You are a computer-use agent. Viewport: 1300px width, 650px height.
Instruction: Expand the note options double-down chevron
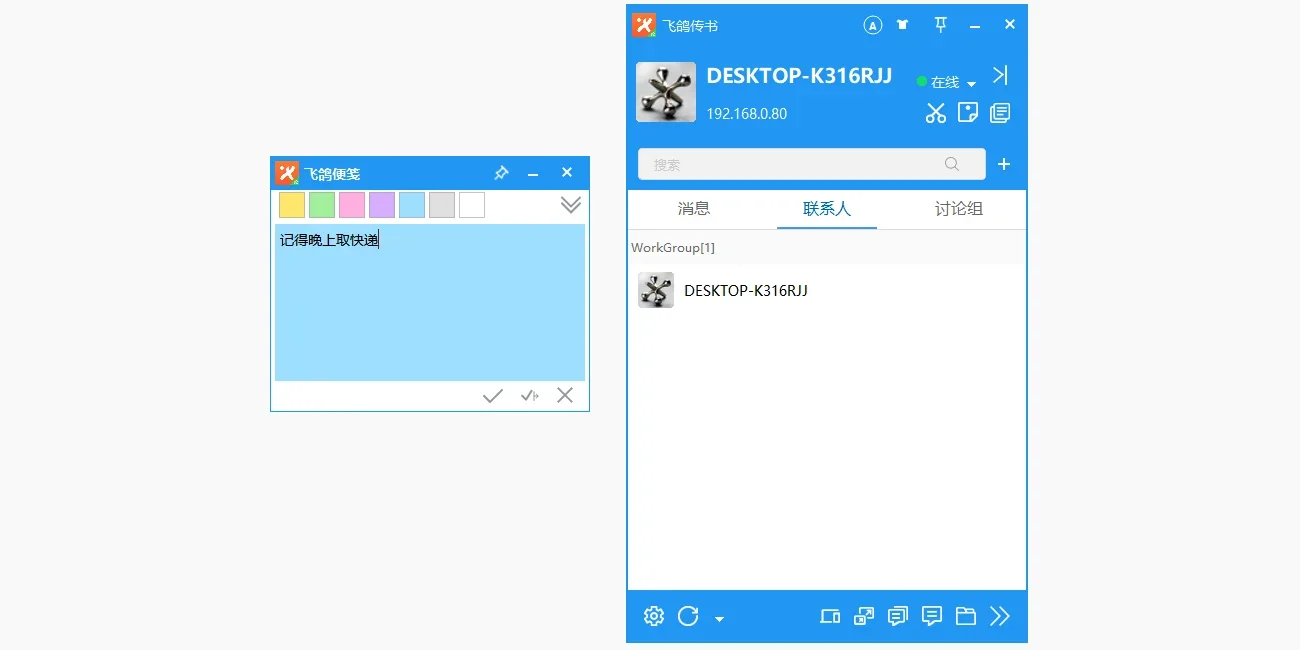click(x=571, y=205)
